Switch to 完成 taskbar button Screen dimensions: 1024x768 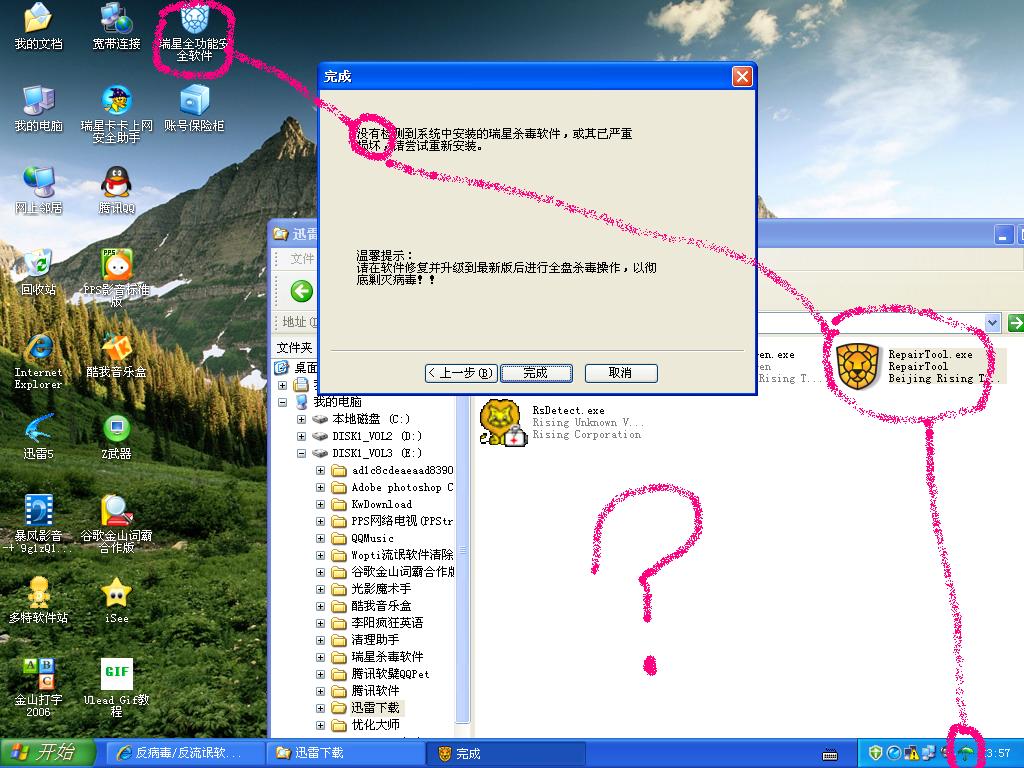point(507,753)
